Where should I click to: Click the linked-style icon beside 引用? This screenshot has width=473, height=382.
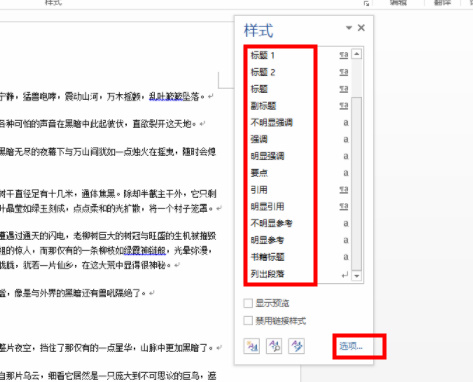point(344,190)
